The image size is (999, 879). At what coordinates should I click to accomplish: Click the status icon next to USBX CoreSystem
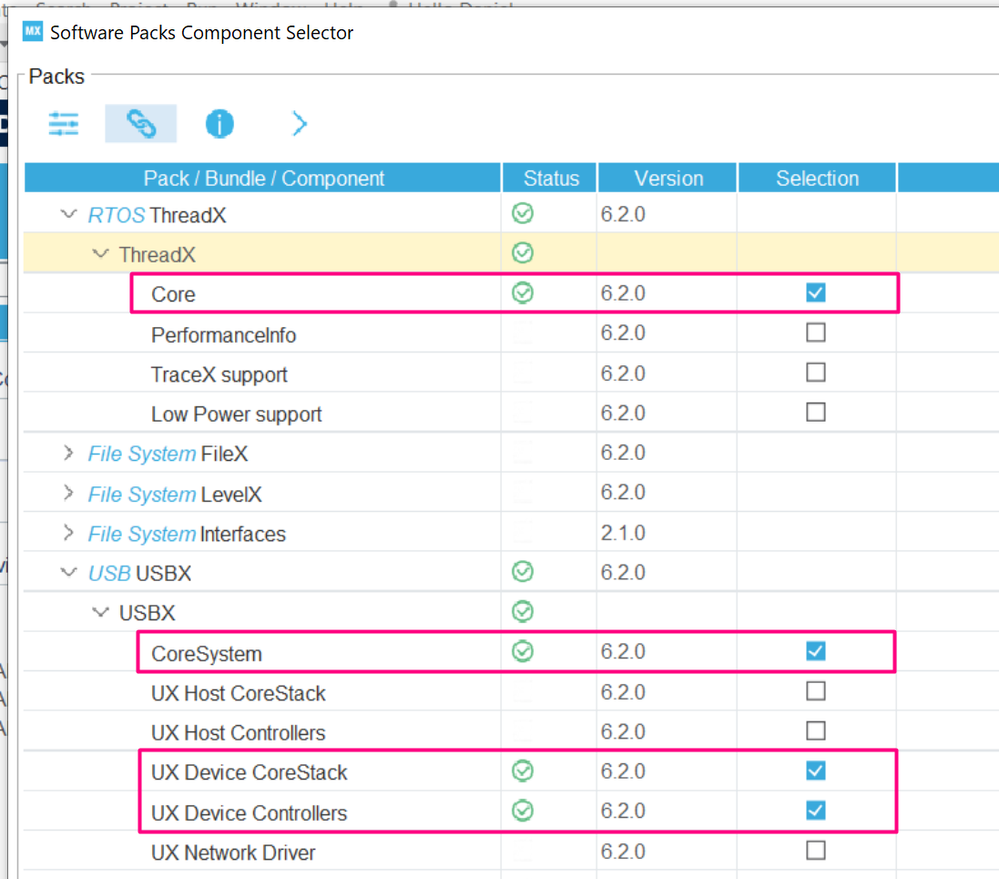[x=522, y=651]
